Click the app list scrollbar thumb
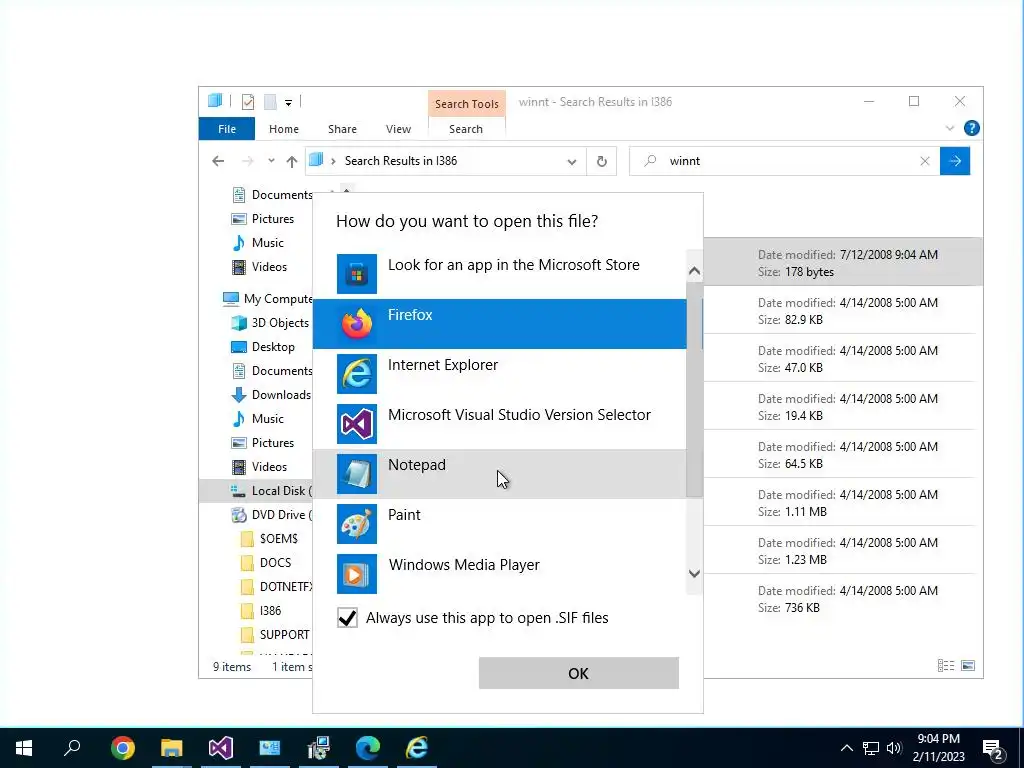The image size is (1024, 768). pyautogui.click(x=694, y=389)
